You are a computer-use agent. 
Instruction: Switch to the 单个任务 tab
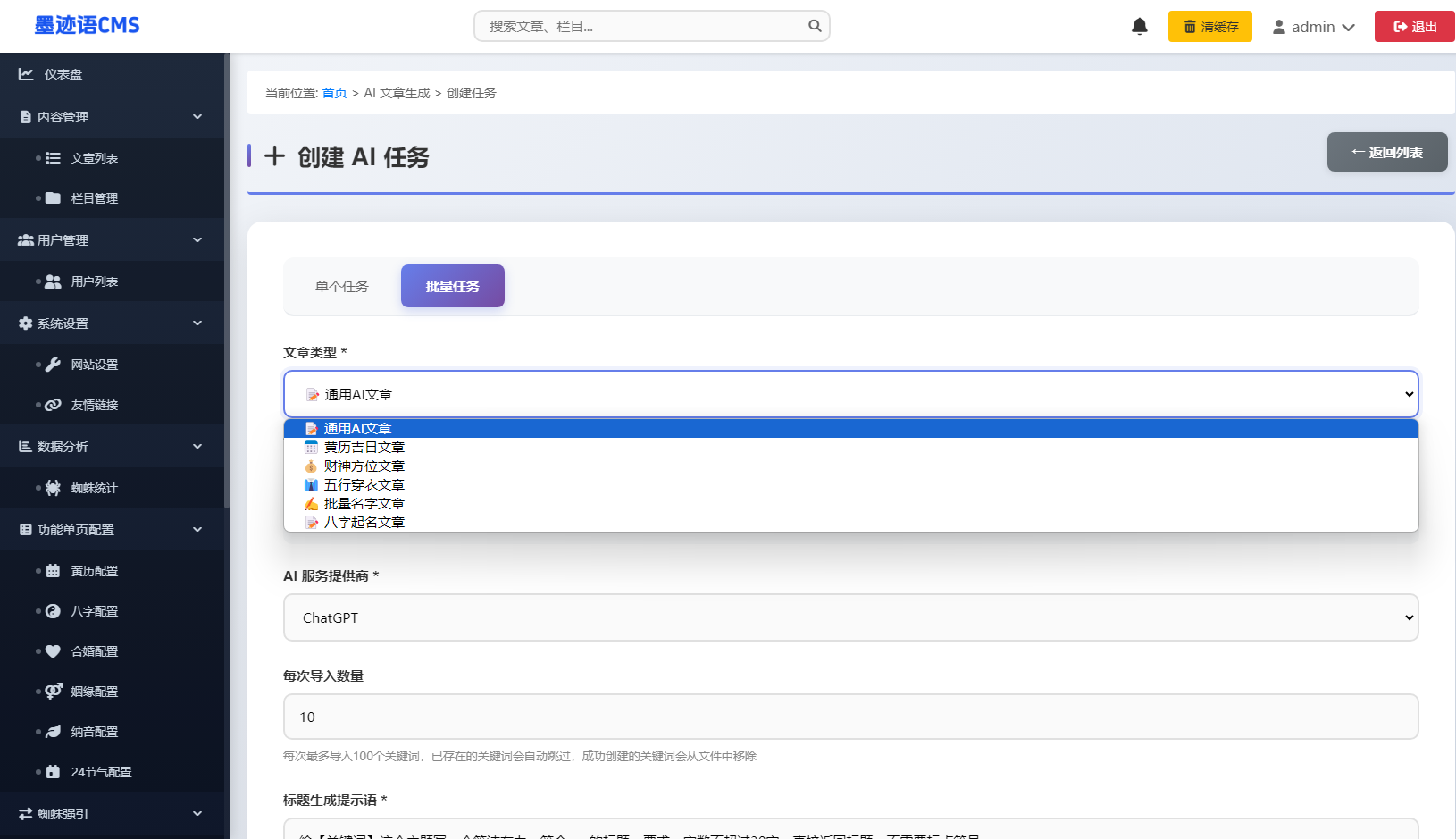pos(341,287)
